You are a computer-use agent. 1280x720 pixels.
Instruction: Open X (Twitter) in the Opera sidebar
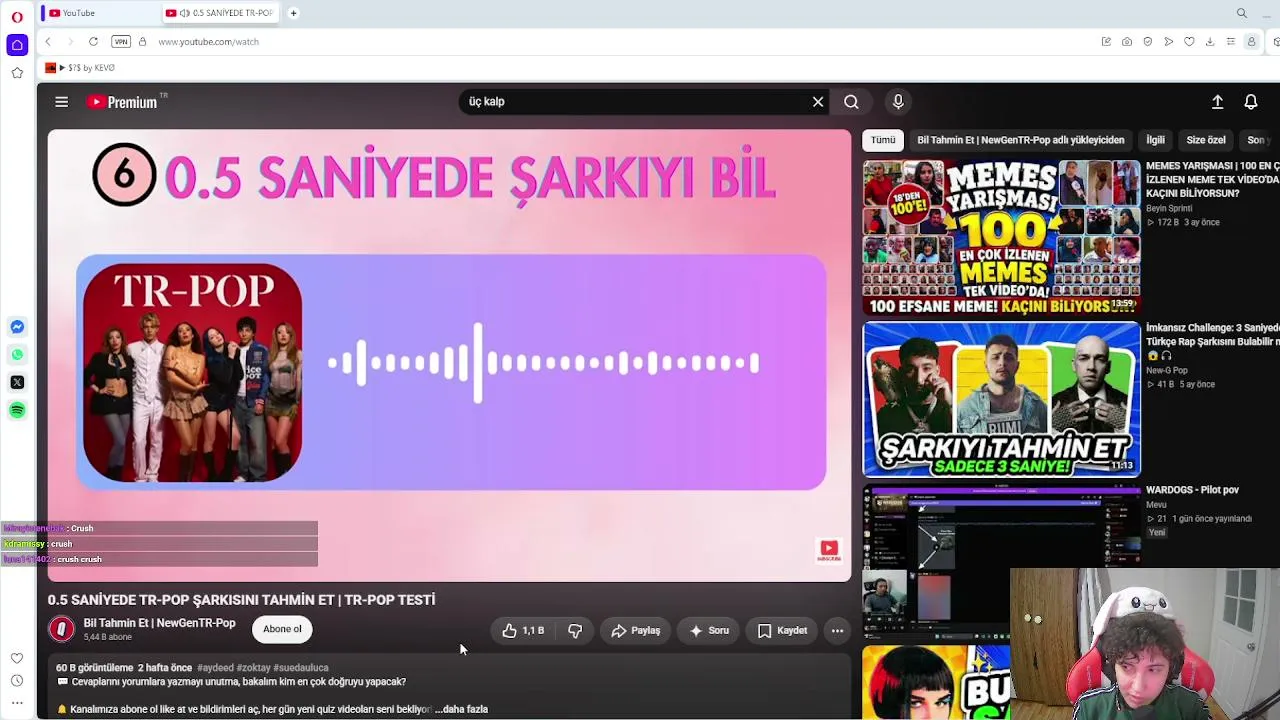point(17,382)
